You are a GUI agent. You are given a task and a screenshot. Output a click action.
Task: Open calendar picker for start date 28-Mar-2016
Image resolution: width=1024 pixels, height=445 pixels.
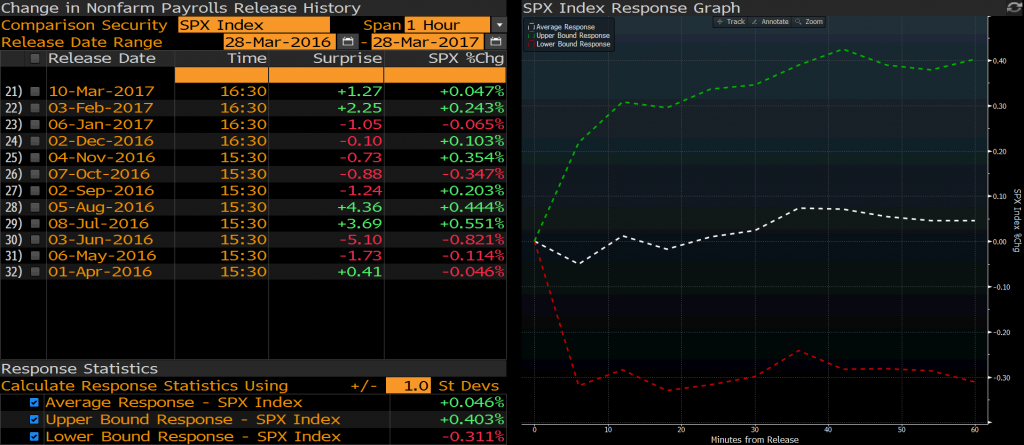[x=347, y=42]
